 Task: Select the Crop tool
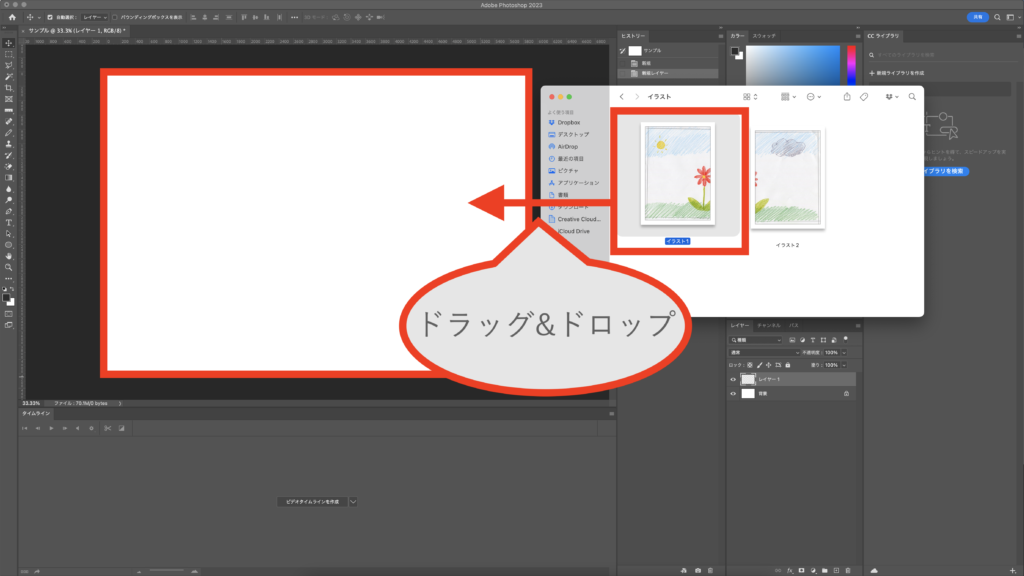tap(9, 88)
